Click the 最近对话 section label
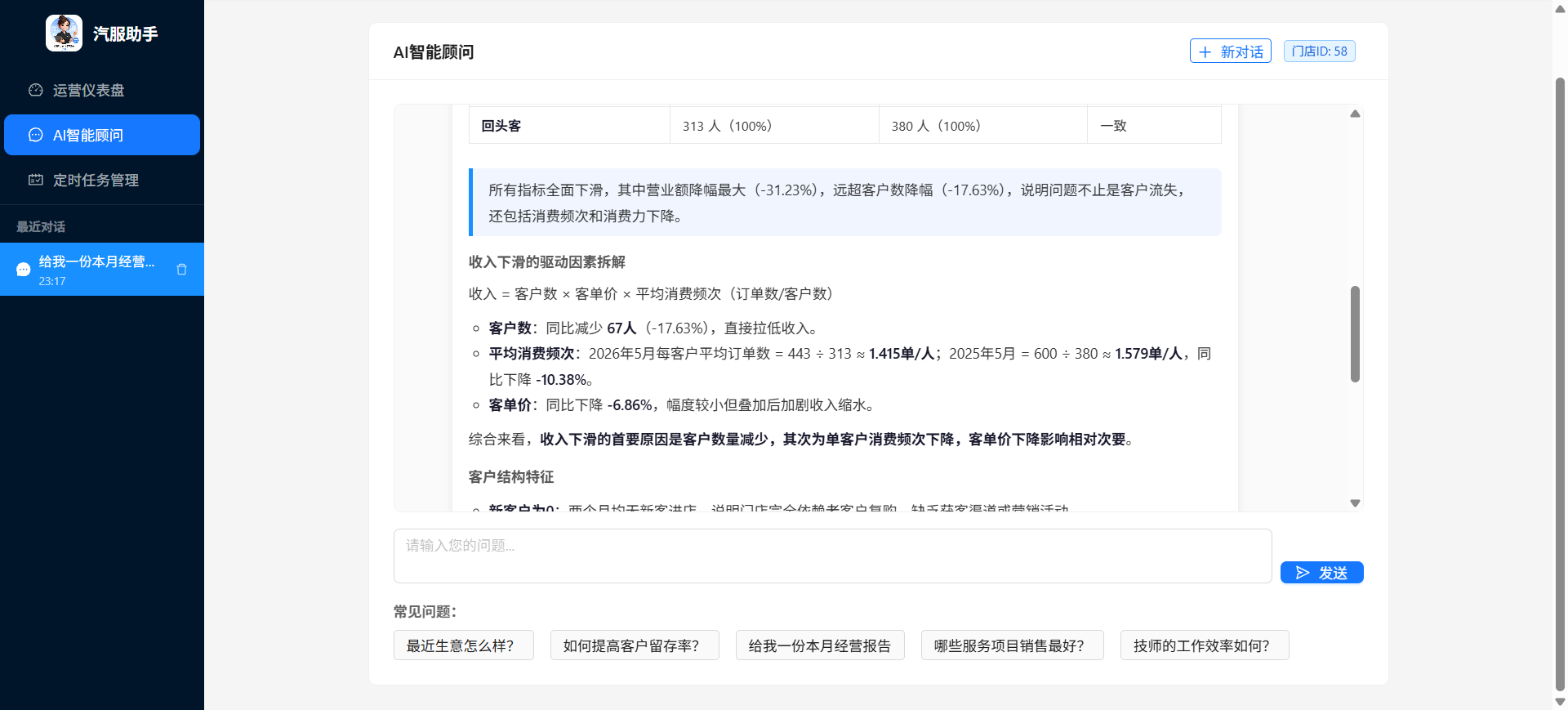Screen dimensions: 1568x710 click(x=41, y=226)
